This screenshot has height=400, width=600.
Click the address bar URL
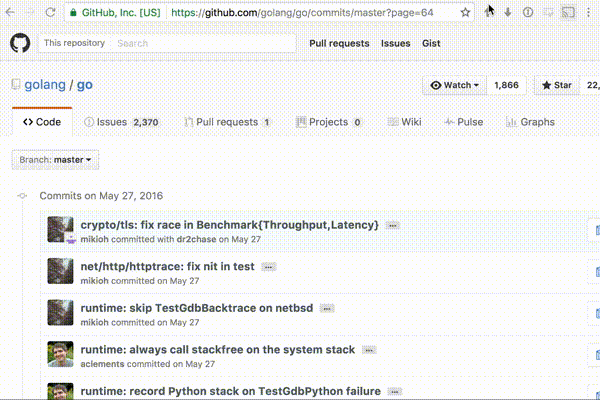[302, 13]
